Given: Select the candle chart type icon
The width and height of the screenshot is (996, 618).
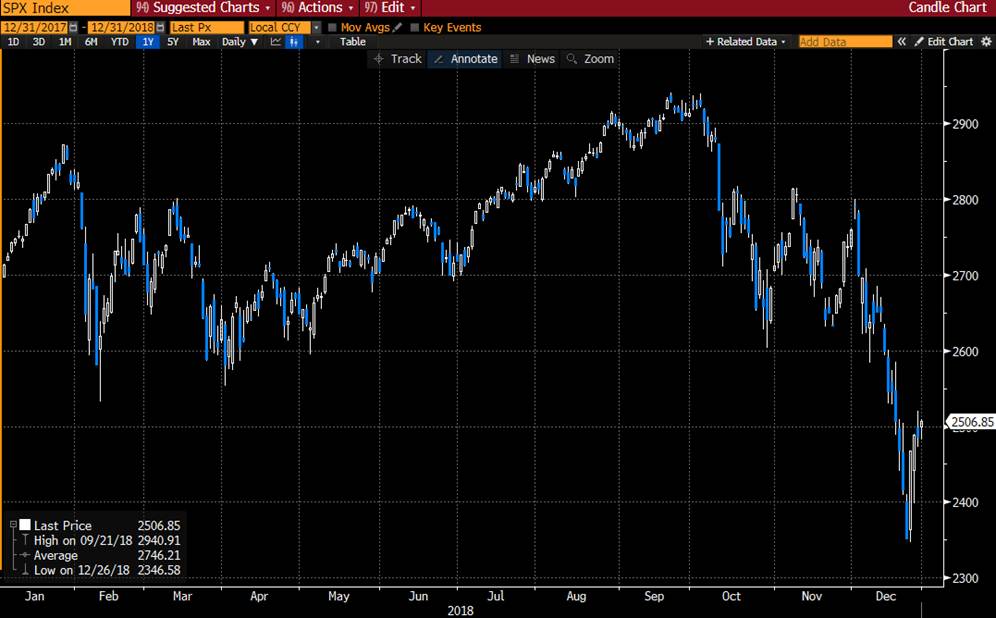Looking at the screenshot, I should [295, 42].
